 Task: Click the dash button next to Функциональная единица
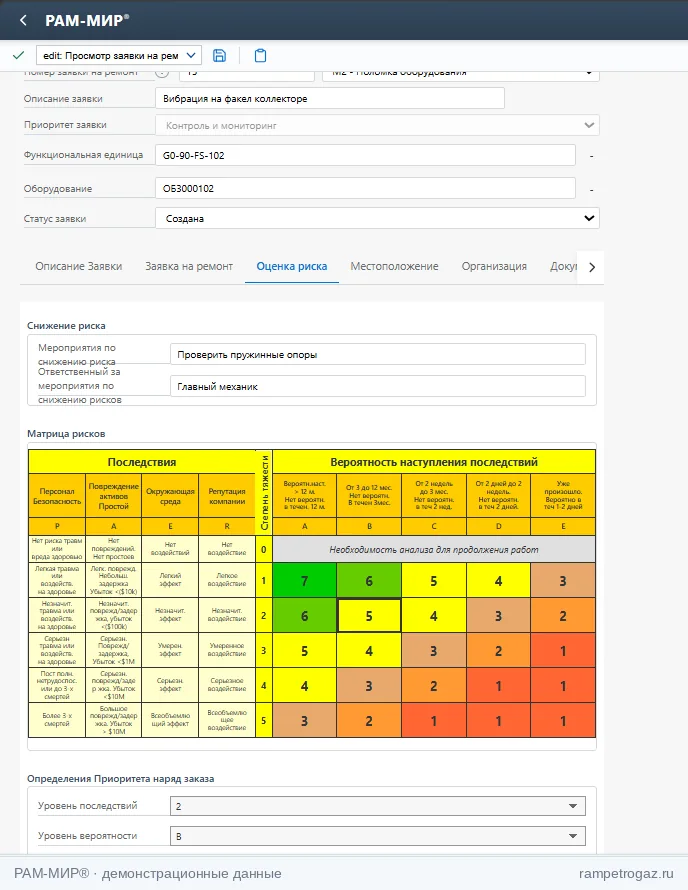tap(591, 156)
